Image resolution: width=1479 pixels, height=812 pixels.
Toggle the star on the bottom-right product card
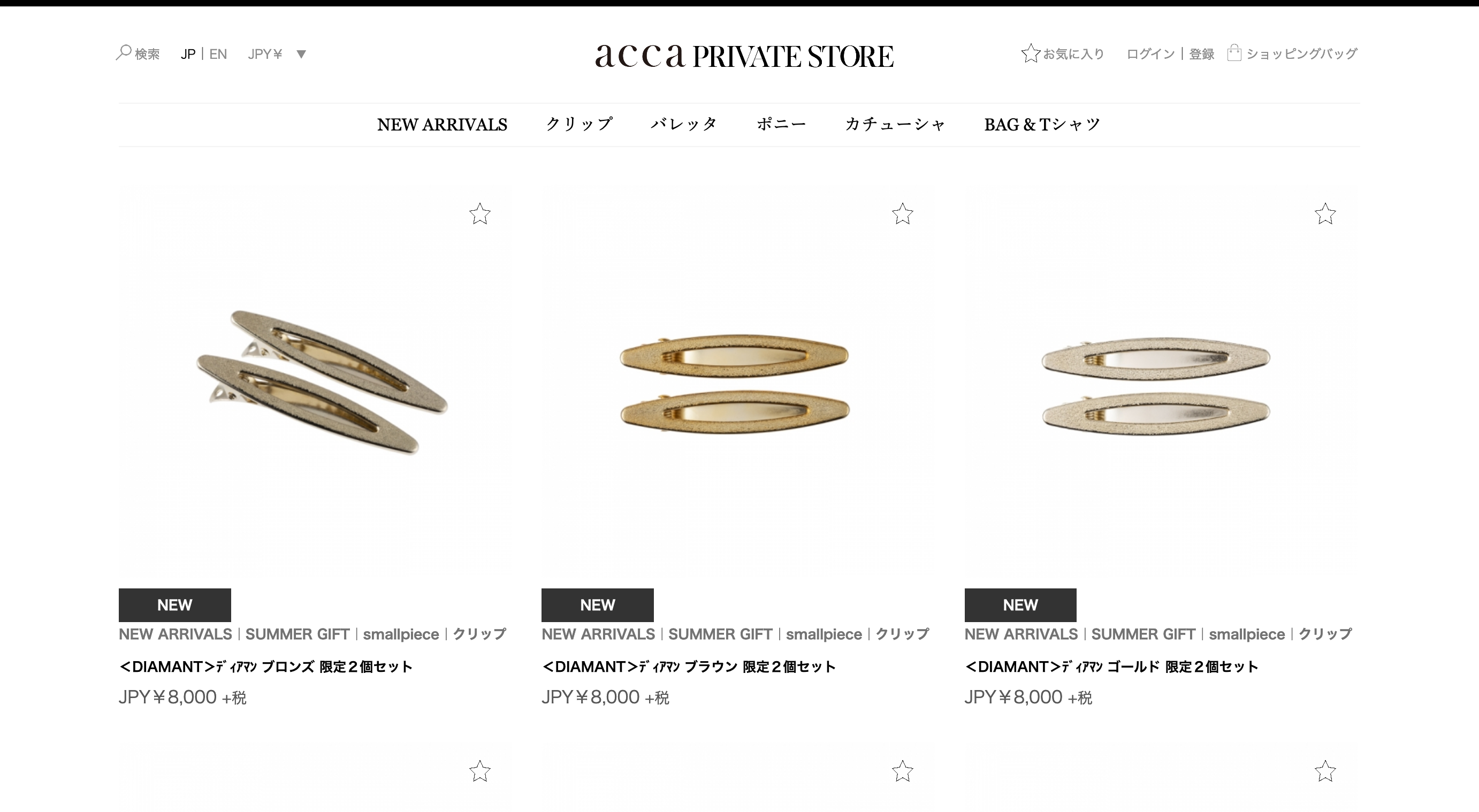(1325, 771)
